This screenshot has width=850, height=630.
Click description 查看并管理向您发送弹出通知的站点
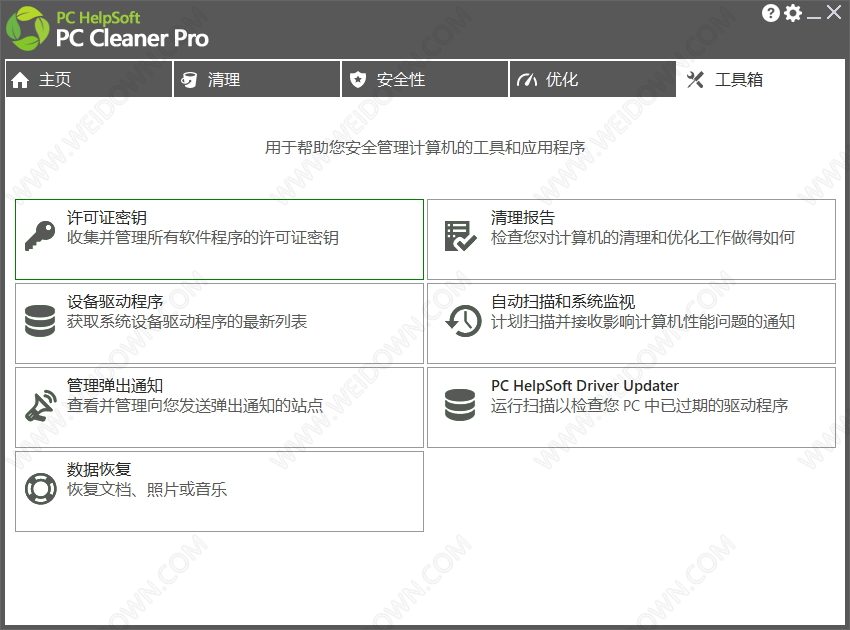tap(195, 406)
